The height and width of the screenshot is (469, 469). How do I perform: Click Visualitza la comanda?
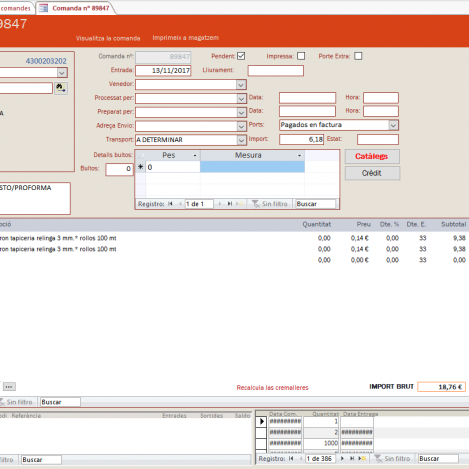(108, 38)
